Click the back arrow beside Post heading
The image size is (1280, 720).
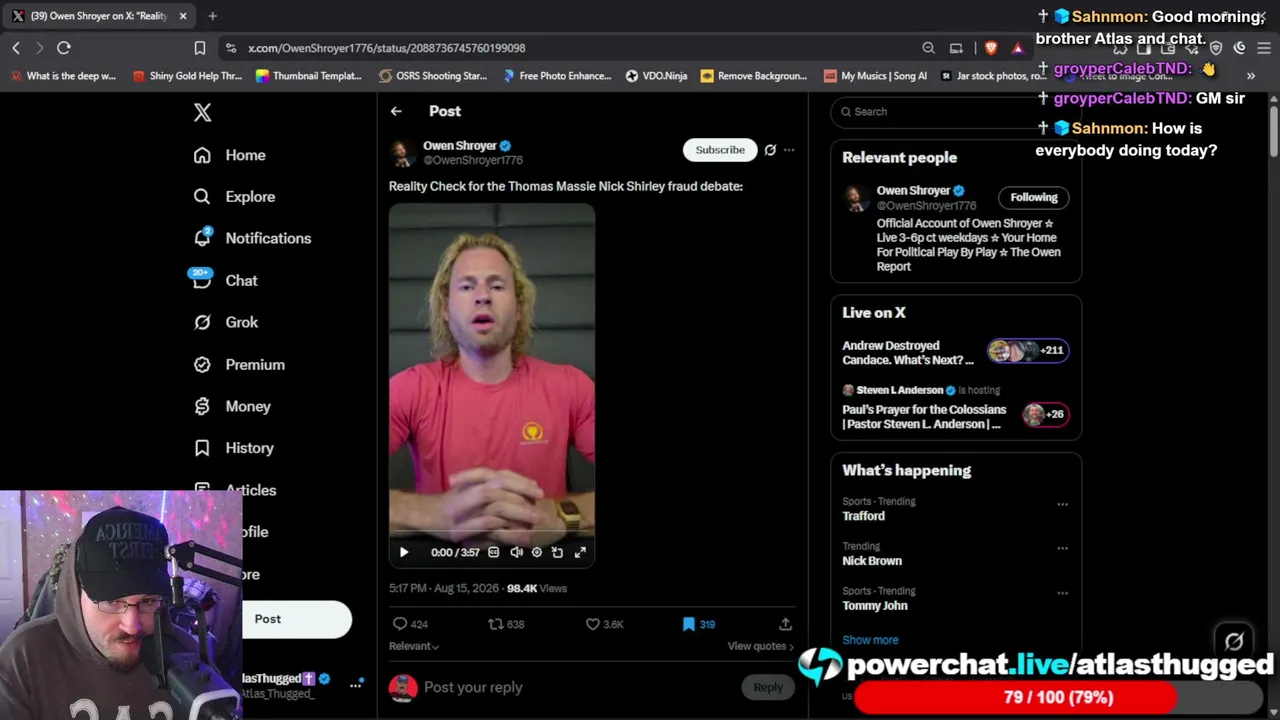(x=396, y=112)
